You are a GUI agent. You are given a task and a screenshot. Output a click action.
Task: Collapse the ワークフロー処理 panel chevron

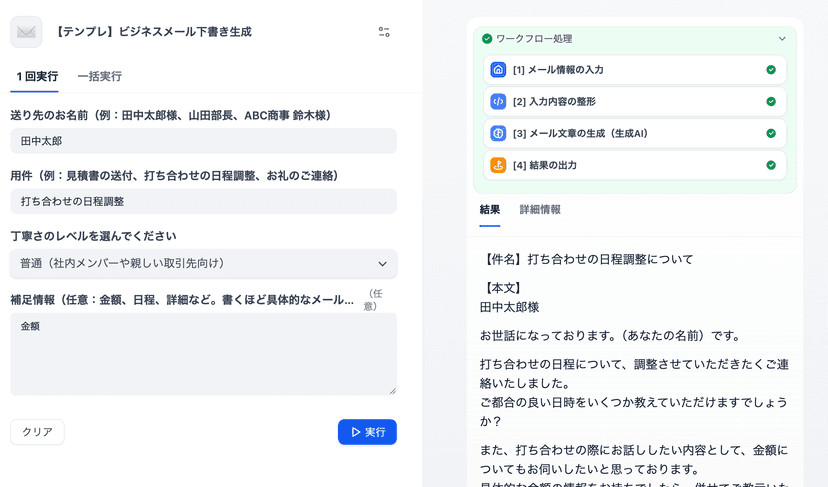point(782,39)
